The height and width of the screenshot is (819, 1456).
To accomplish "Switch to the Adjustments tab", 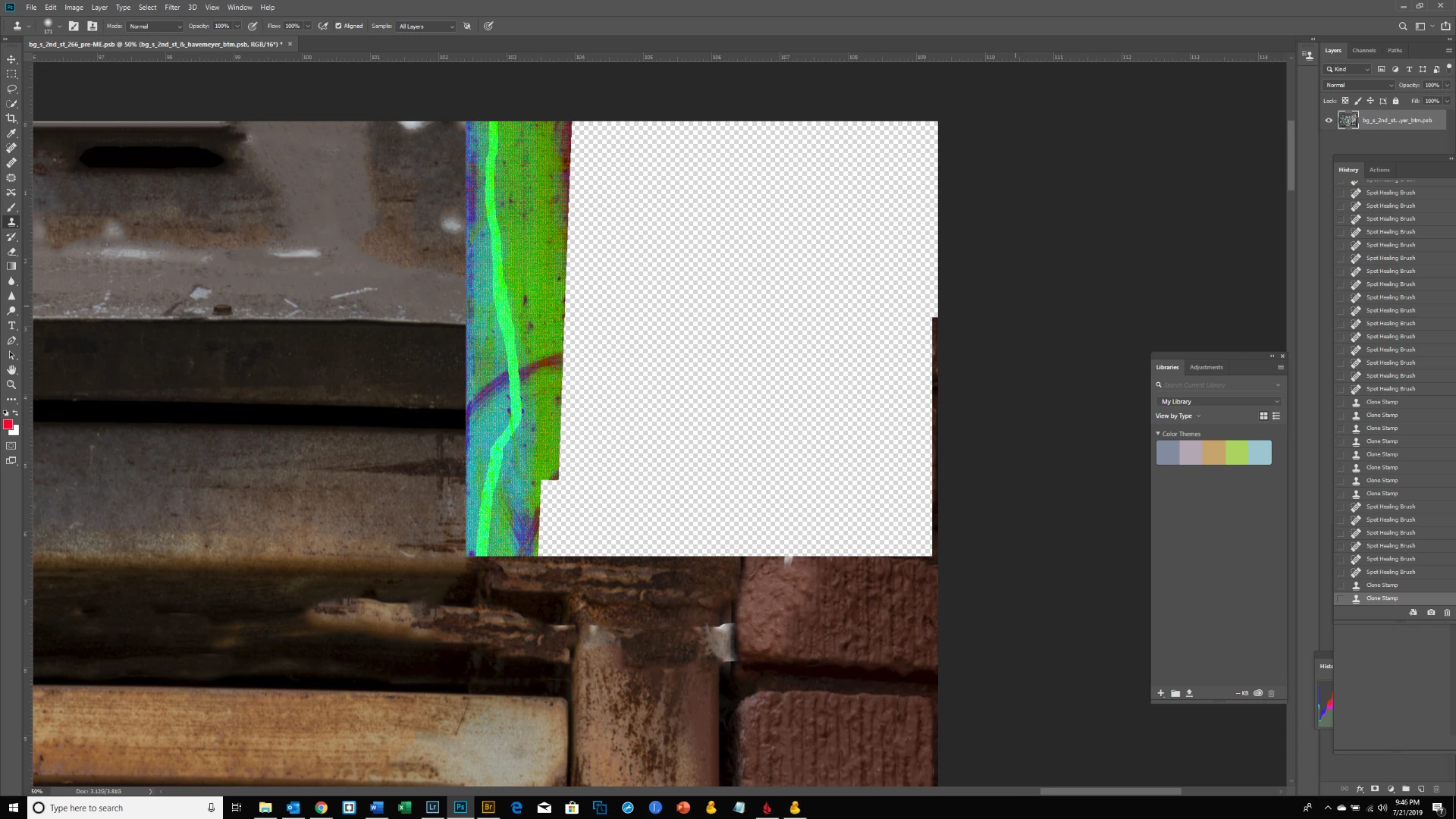I will coord(1206,367).
